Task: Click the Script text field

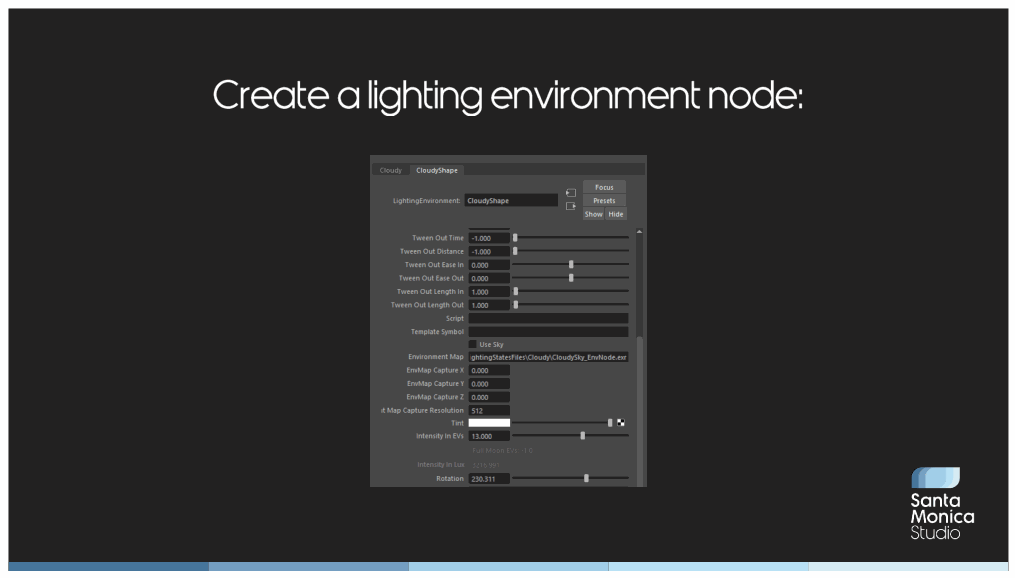Action: coord(548,318)
